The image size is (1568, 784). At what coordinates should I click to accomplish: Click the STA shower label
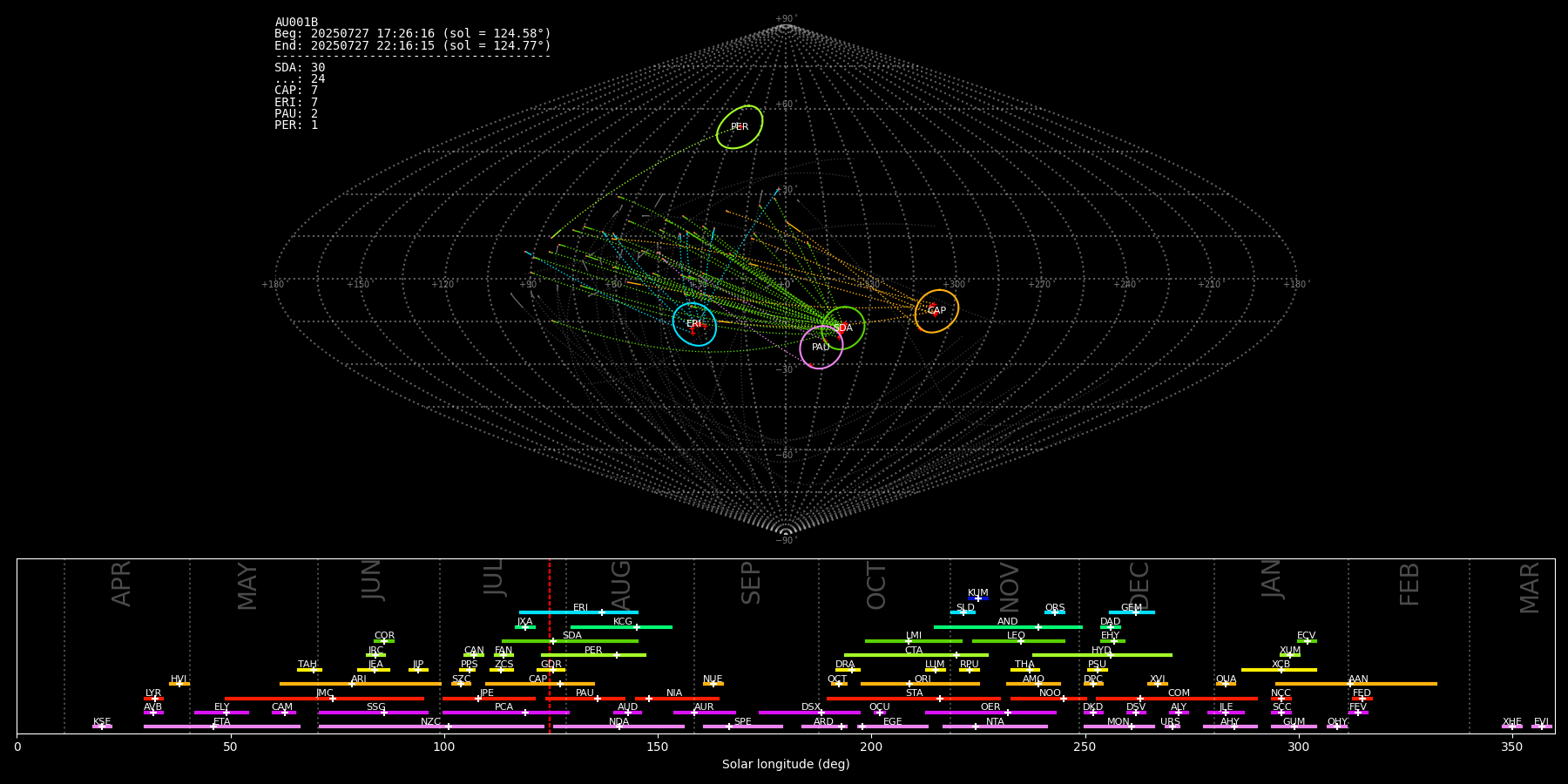coord(914,693)
